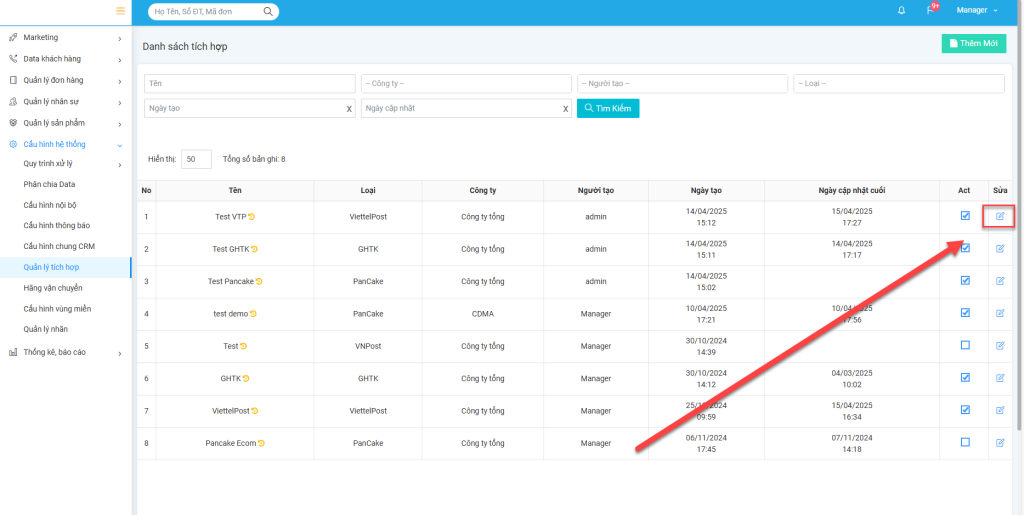This screenshot has height=515, width=1024.
Task: Click edit icon for Test VTP row
Action: (1000, 216)
